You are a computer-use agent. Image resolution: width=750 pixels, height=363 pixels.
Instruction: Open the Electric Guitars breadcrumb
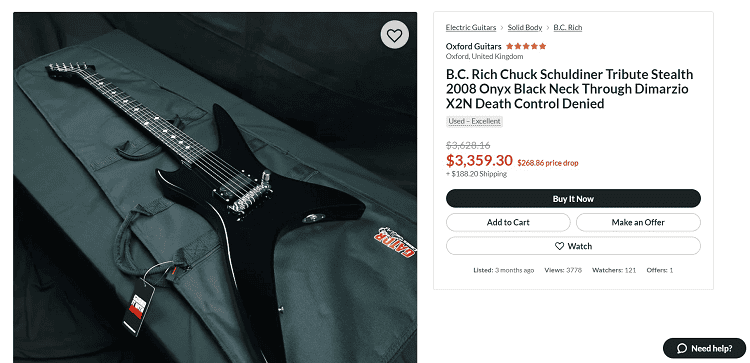coord(471,28)
